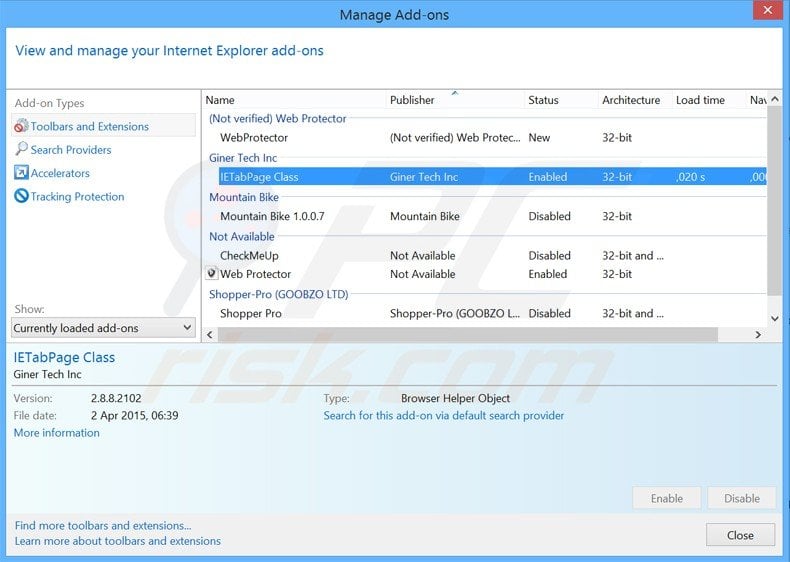Select the Mountain Bike 1.0.0.7 row
Screen dimensions: 790x562
click(485, 216)
